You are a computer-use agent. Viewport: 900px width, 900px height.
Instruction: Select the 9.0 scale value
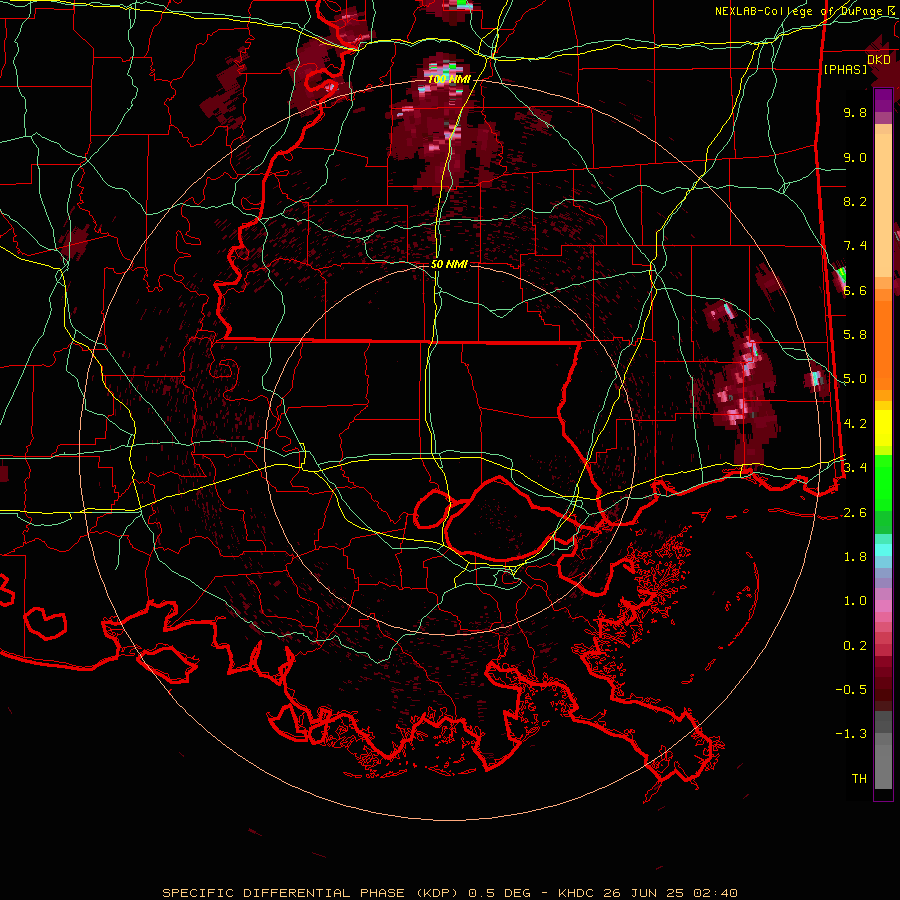pos(855,157)
